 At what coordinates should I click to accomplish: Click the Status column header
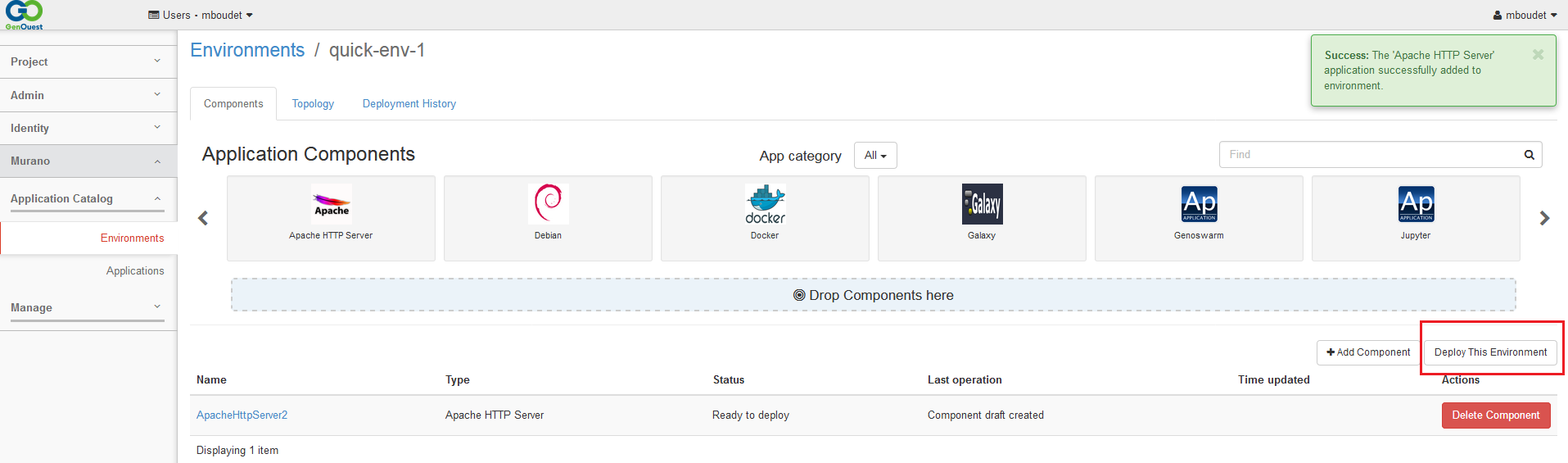(729, 380)
